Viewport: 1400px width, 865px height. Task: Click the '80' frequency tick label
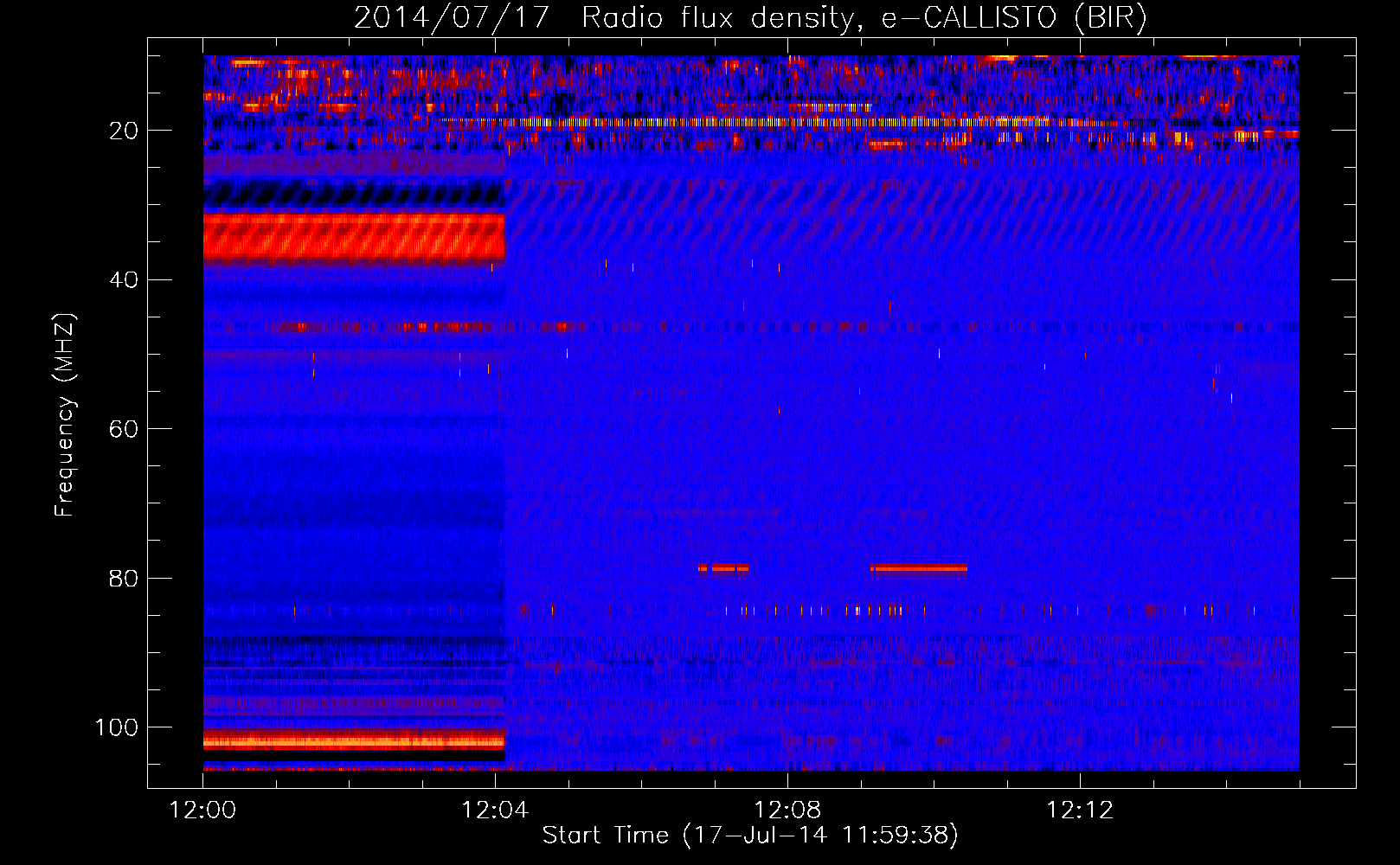pos(124,578)
